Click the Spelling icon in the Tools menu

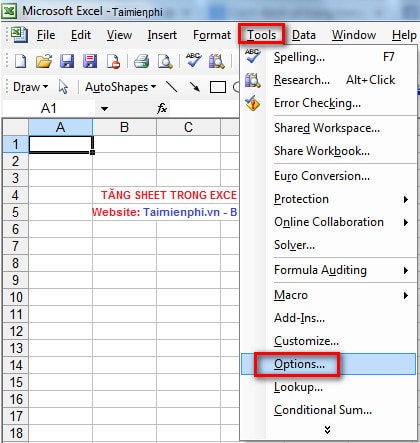point(253,56)
